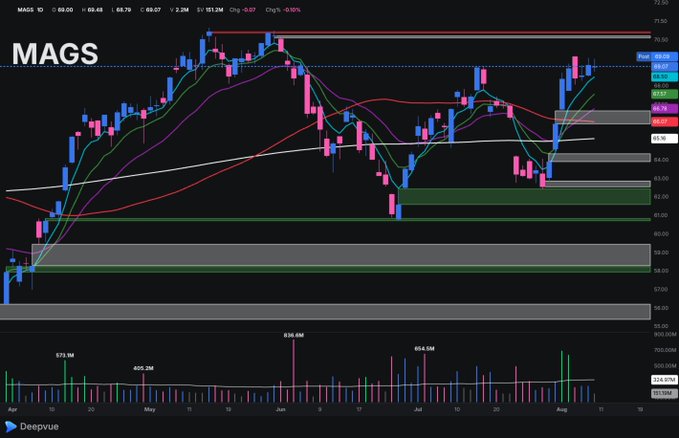The image size is (679, 438).
Task: Click the Jun label on date axis
Action: tap(281, 409)
